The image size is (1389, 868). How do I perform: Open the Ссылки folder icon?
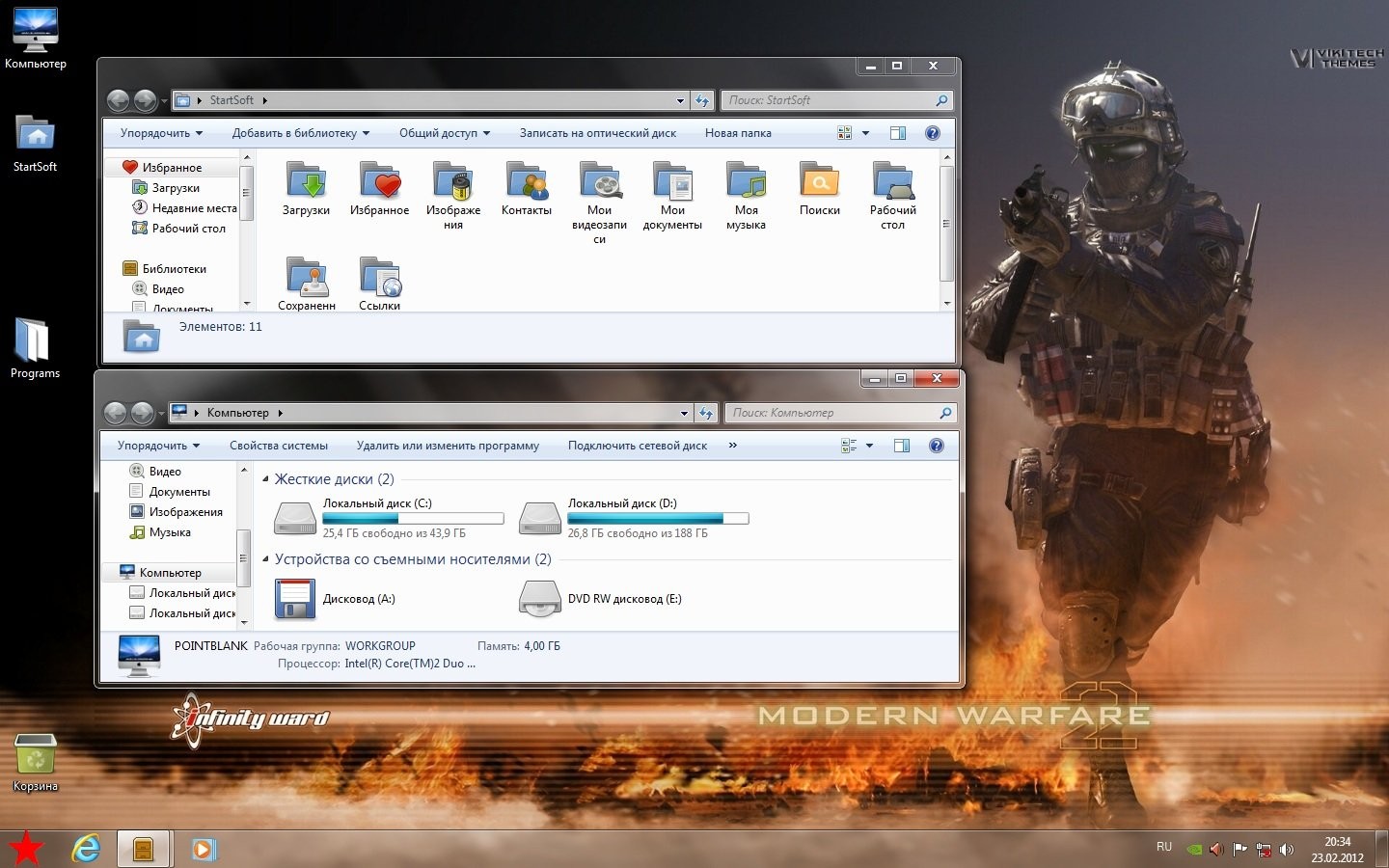coord(380,277)
